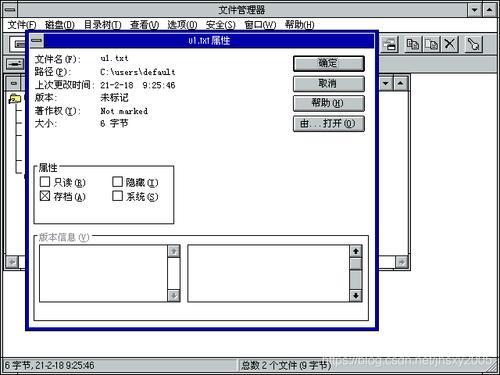The height and width of the screenshot is (375, 500).
Task: Open the 磁盘(D) menu
Action: click(x=60, y=25)
